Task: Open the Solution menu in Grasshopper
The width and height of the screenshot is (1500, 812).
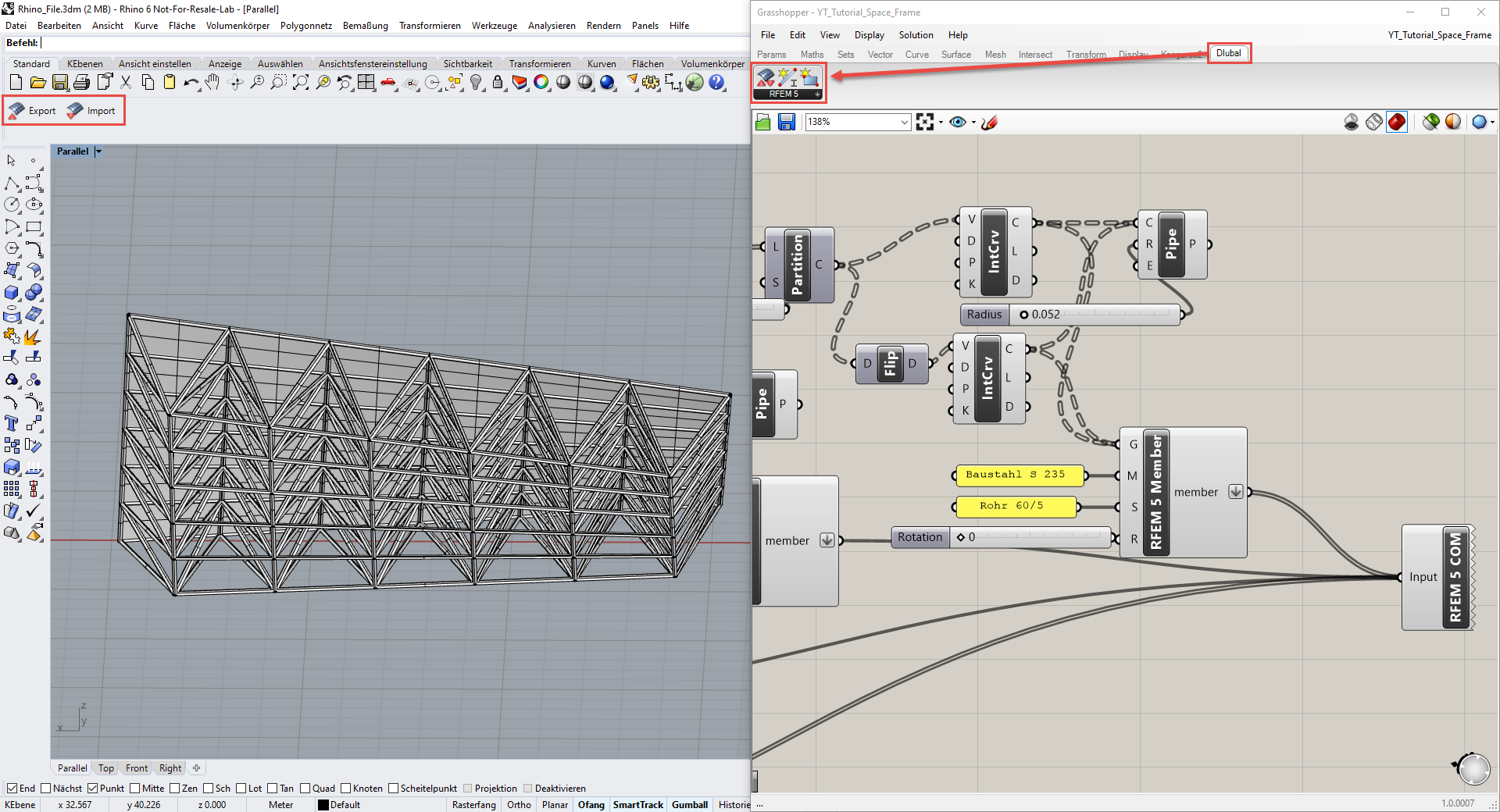Action: (x=916, y=35)
